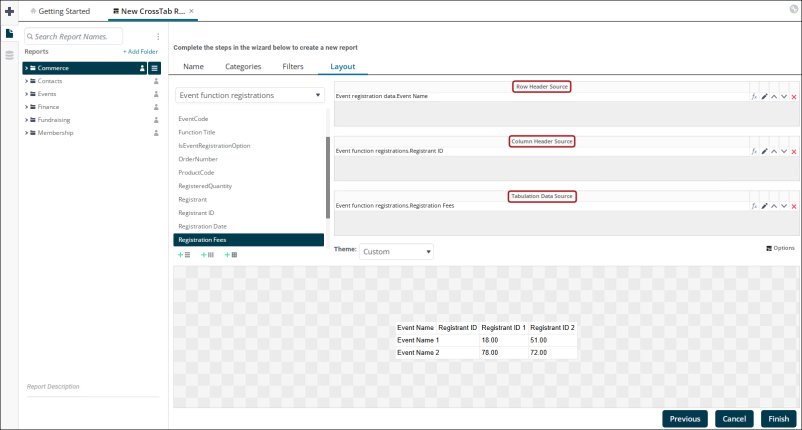Click the Cancel button
Screen dimensions: 802x430
tap(734, 419)
